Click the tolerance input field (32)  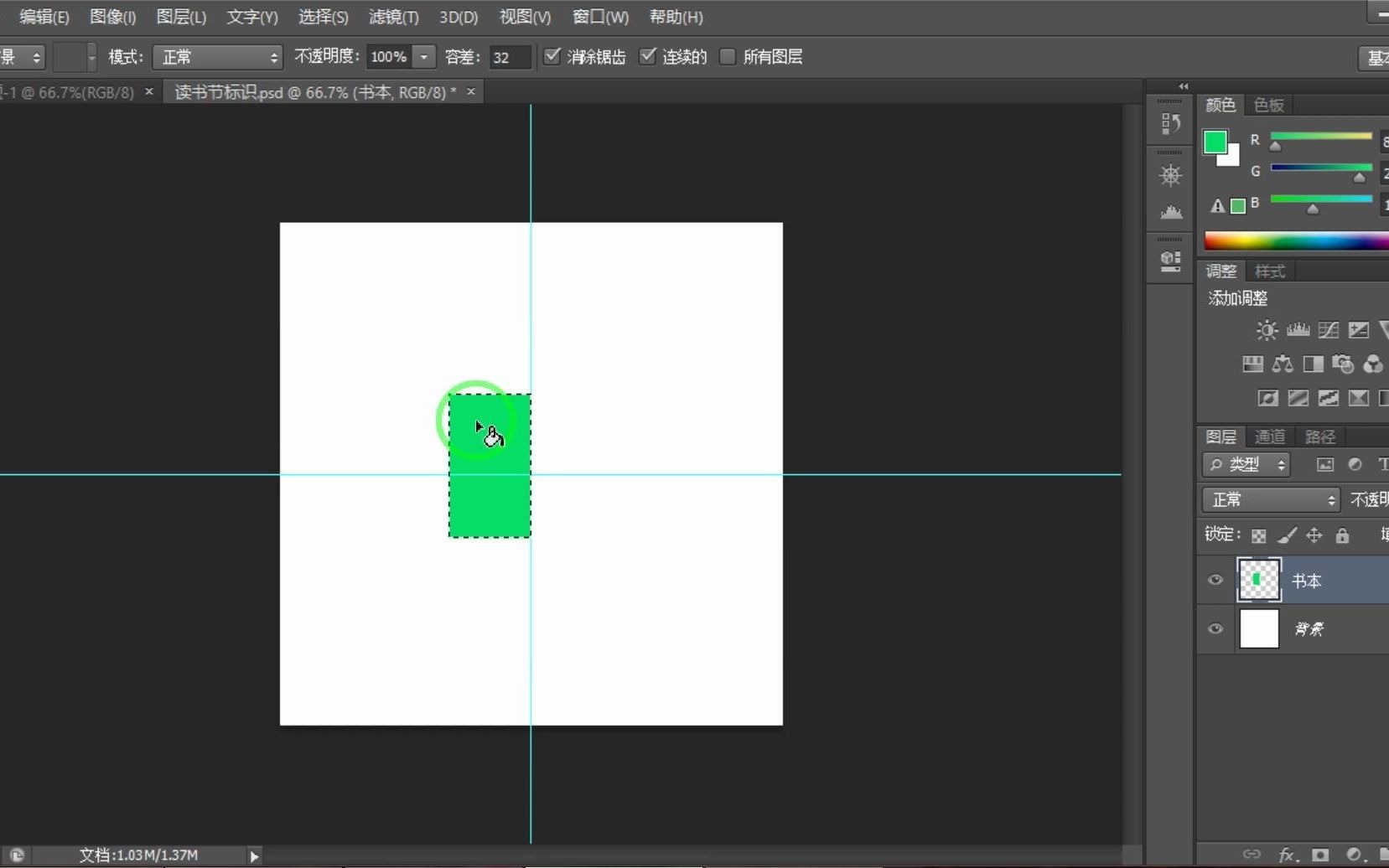[x=510, y=57]
